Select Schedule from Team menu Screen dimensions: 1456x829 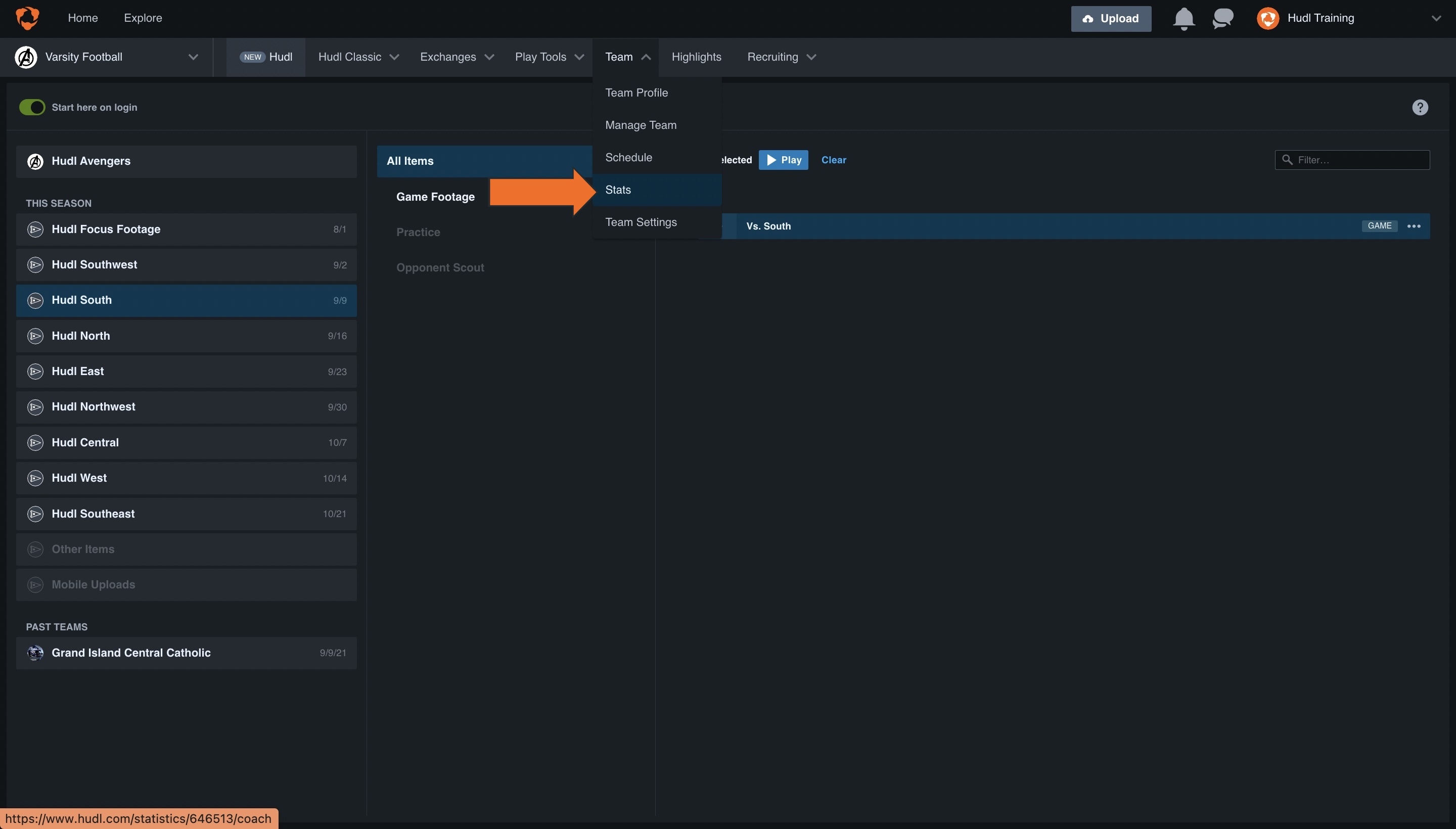click(657, 158)
